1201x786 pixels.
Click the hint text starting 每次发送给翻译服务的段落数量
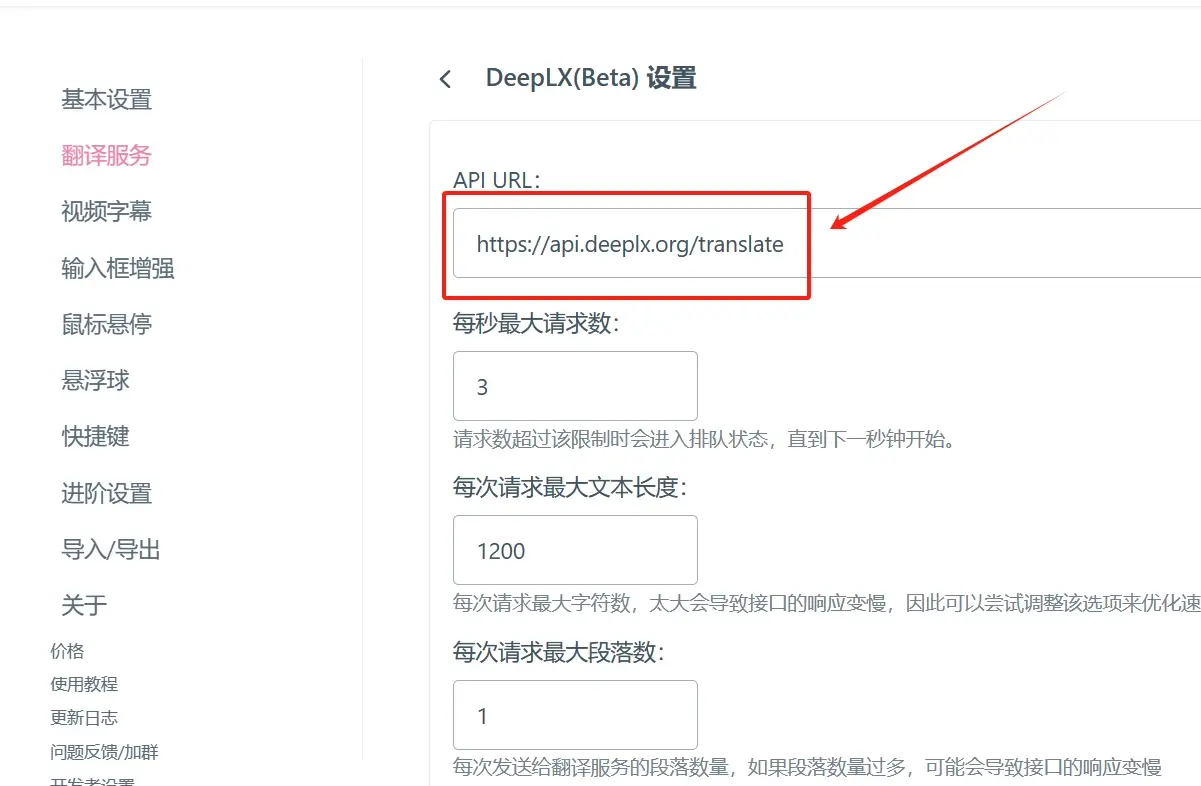(807, 768)
